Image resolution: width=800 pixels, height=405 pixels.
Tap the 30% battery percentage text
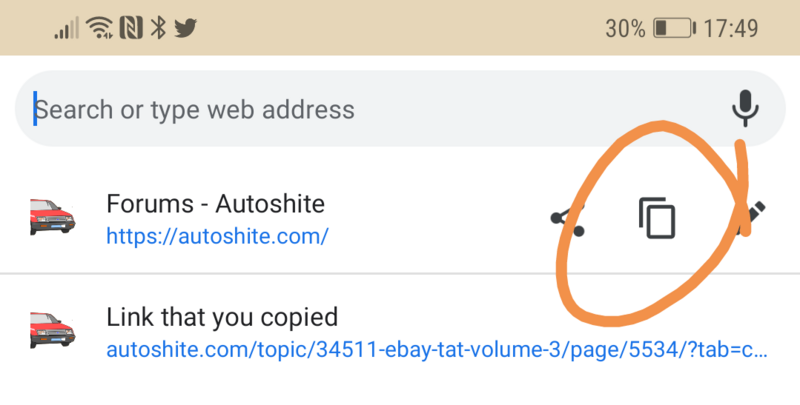coord(625,27)
